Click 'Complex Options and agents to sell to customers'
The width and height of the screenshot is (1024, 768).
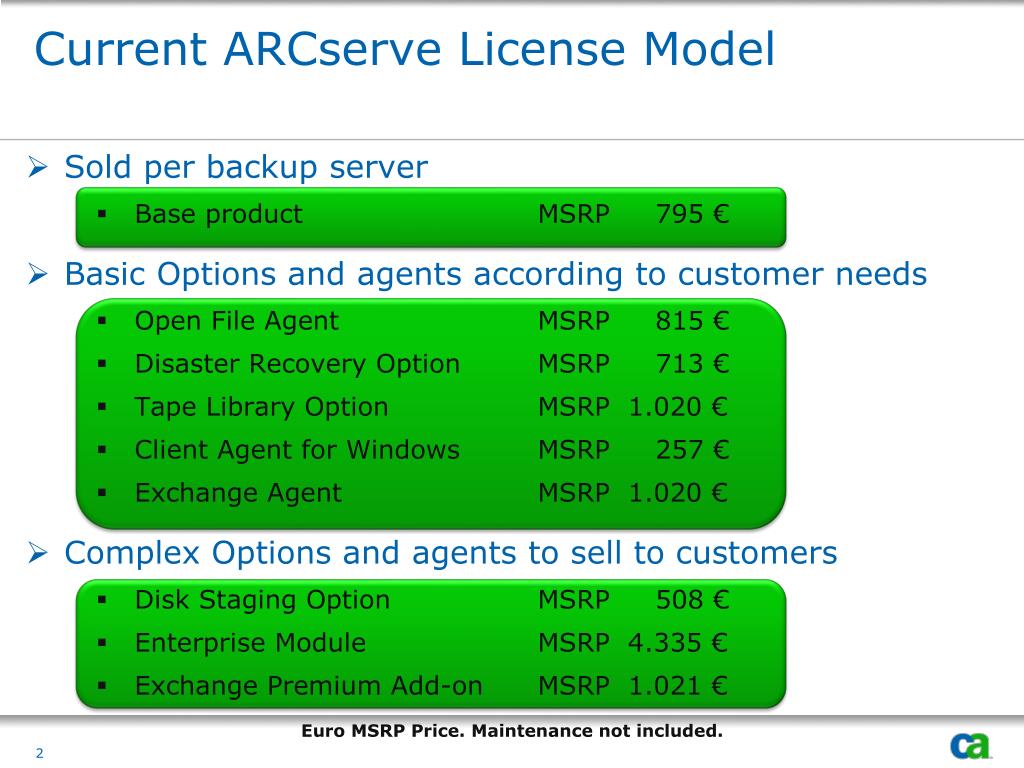coord(451,553)
